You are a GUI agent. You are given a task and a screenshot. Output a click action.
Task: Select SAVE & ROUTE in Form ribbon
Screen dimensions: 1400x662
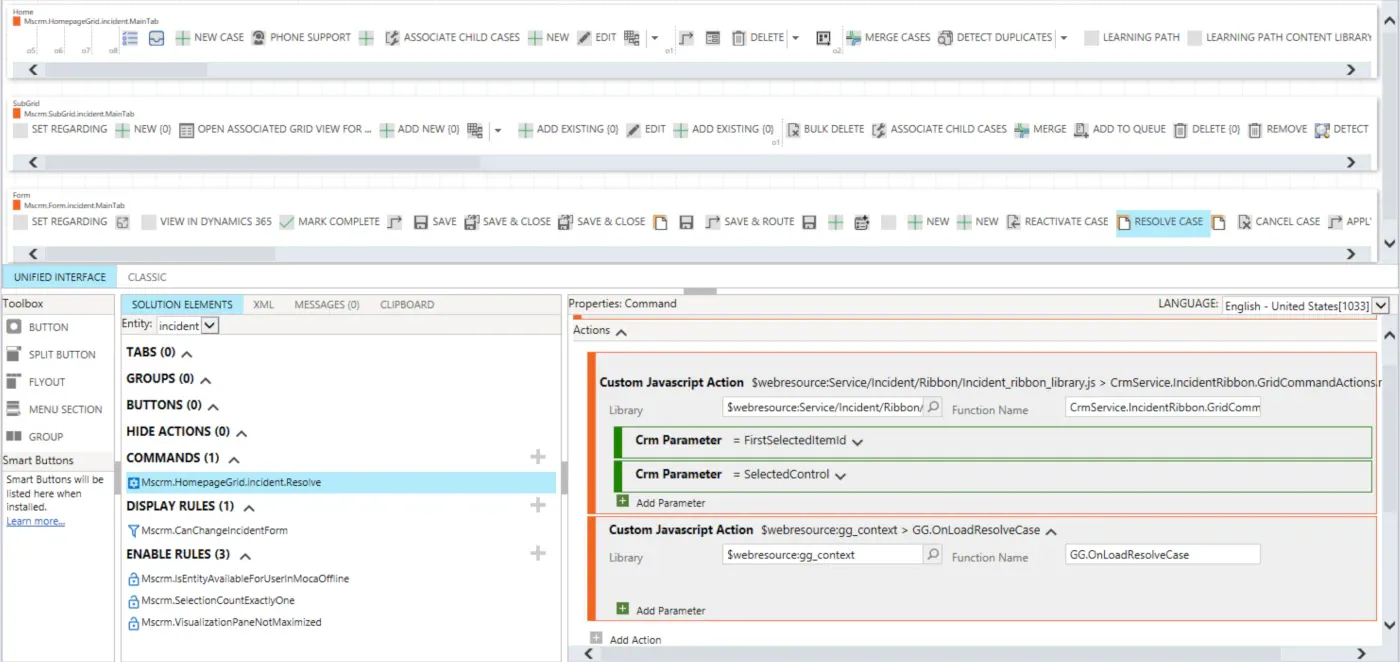749,222
